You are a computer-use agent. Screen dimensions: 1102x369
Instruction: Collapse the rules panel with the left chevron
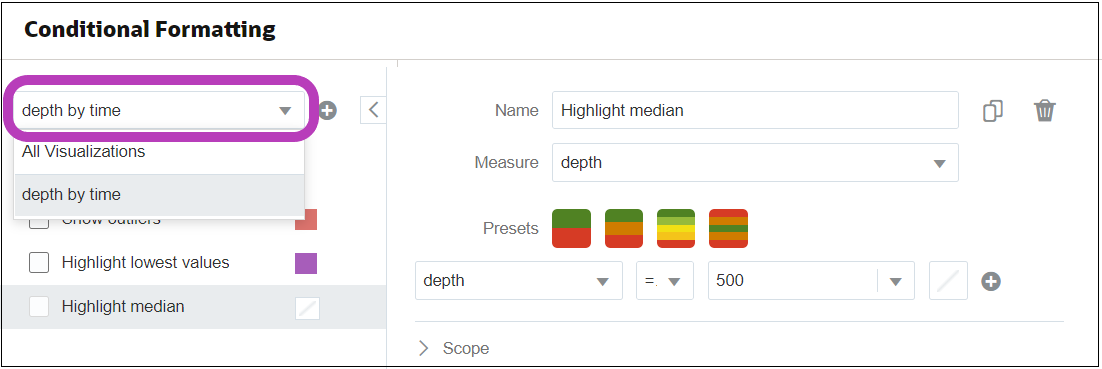tap(374, 110)
